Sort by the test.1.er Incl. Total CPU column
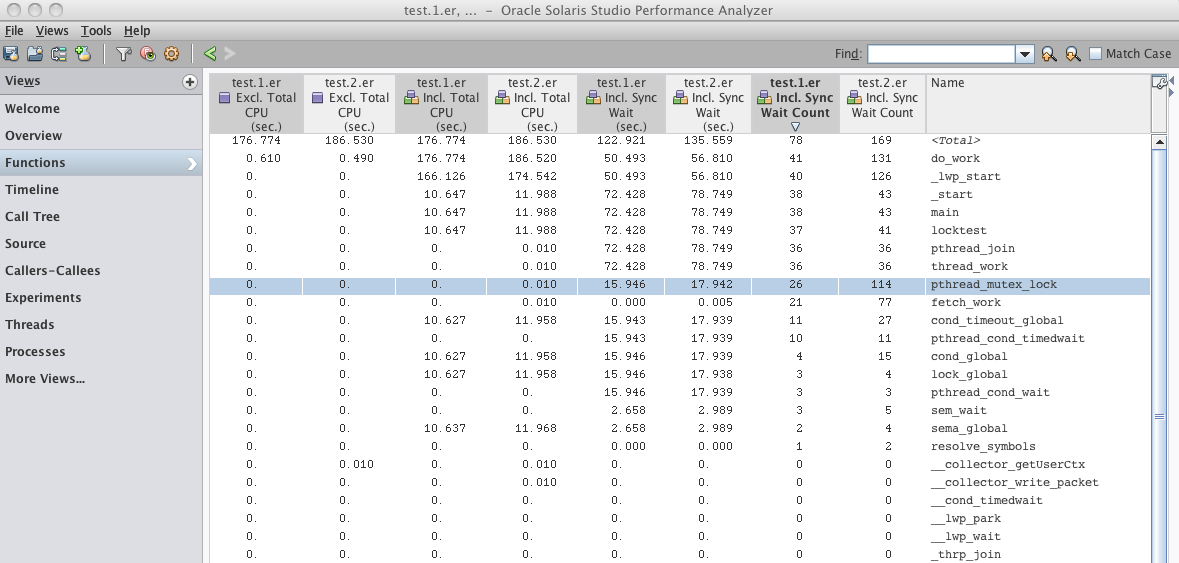Image resolution: width=1179 pixels, height=563 pixels. pos(441,104)
